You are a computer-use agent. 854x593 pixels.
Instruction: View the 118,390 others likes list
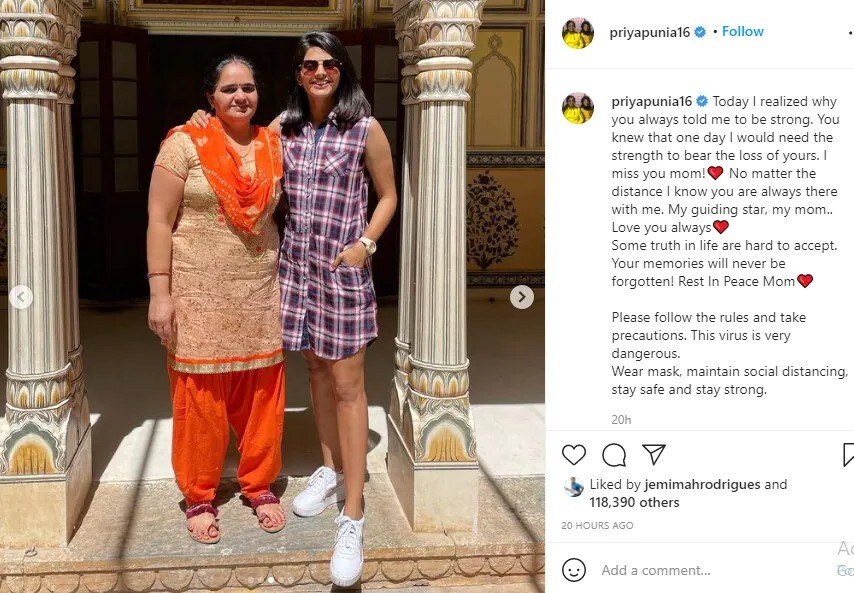point(635,502)
